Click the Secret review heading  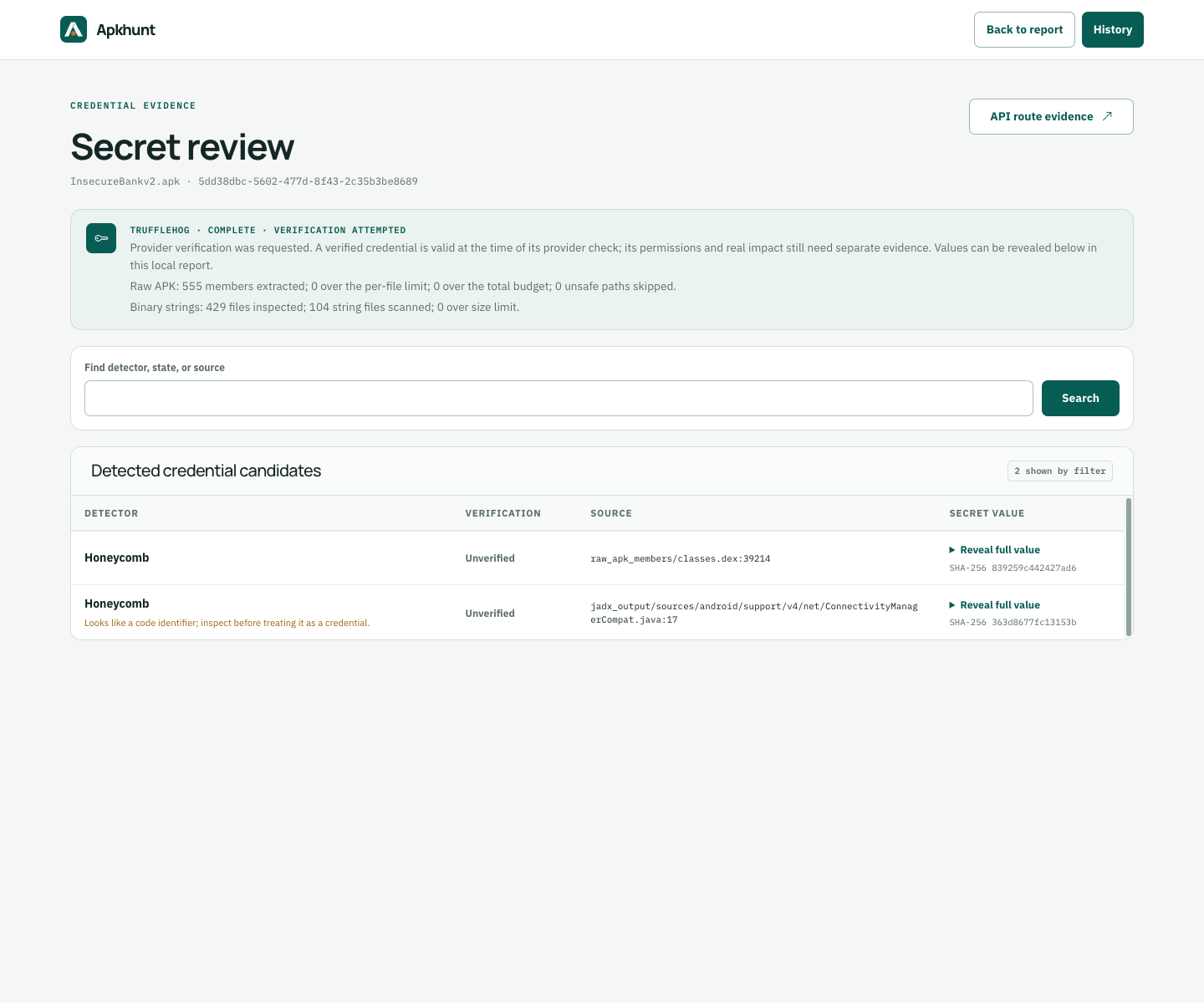tap(182, 147)
